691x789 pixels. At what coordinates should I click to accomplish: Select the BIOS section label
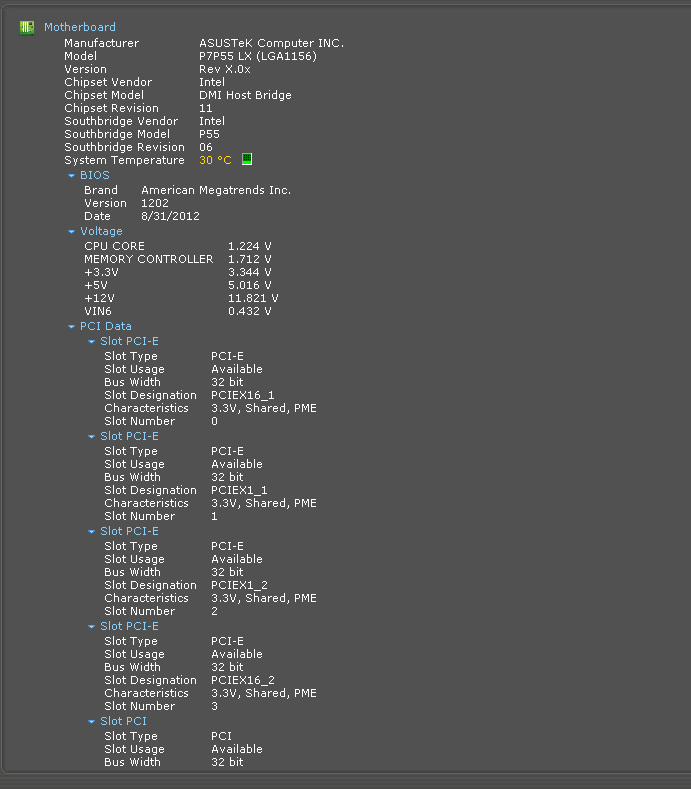click(95, 175)
